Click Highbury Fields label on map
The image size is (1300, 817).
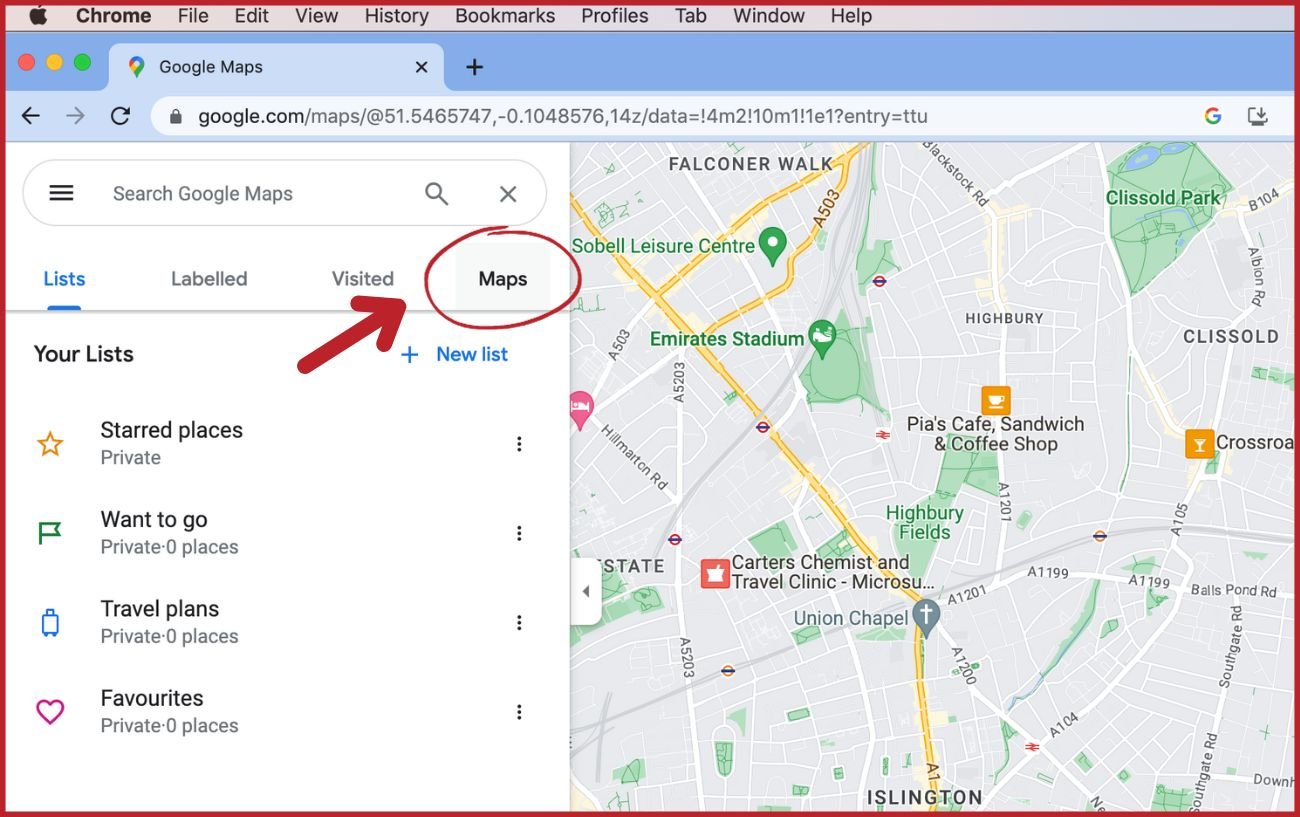[x=925, y=522]
